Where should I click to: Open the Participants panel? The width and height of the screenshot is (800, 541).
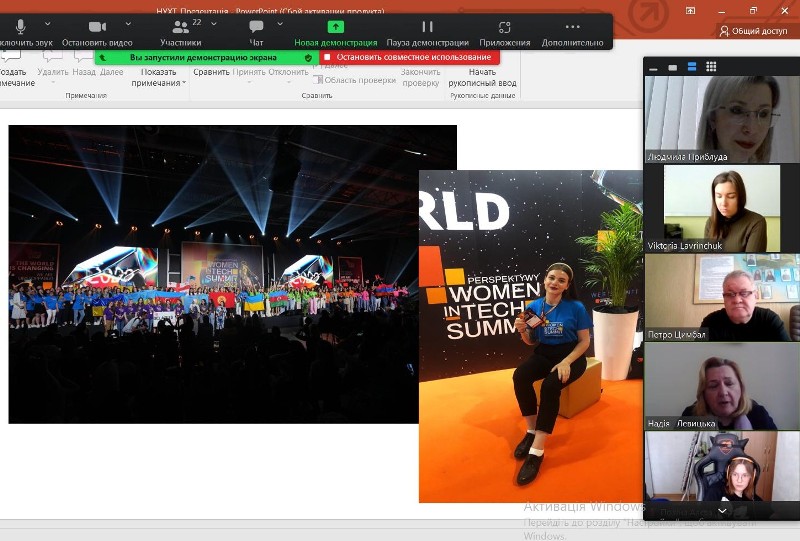click(181, 27)
